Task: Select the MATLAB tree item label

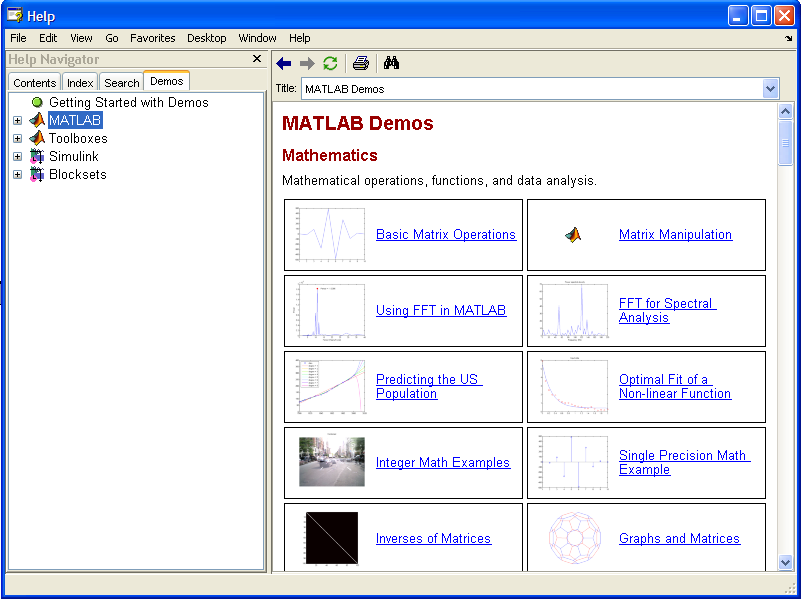Action: pyautogui.click(x=75, y=121)
